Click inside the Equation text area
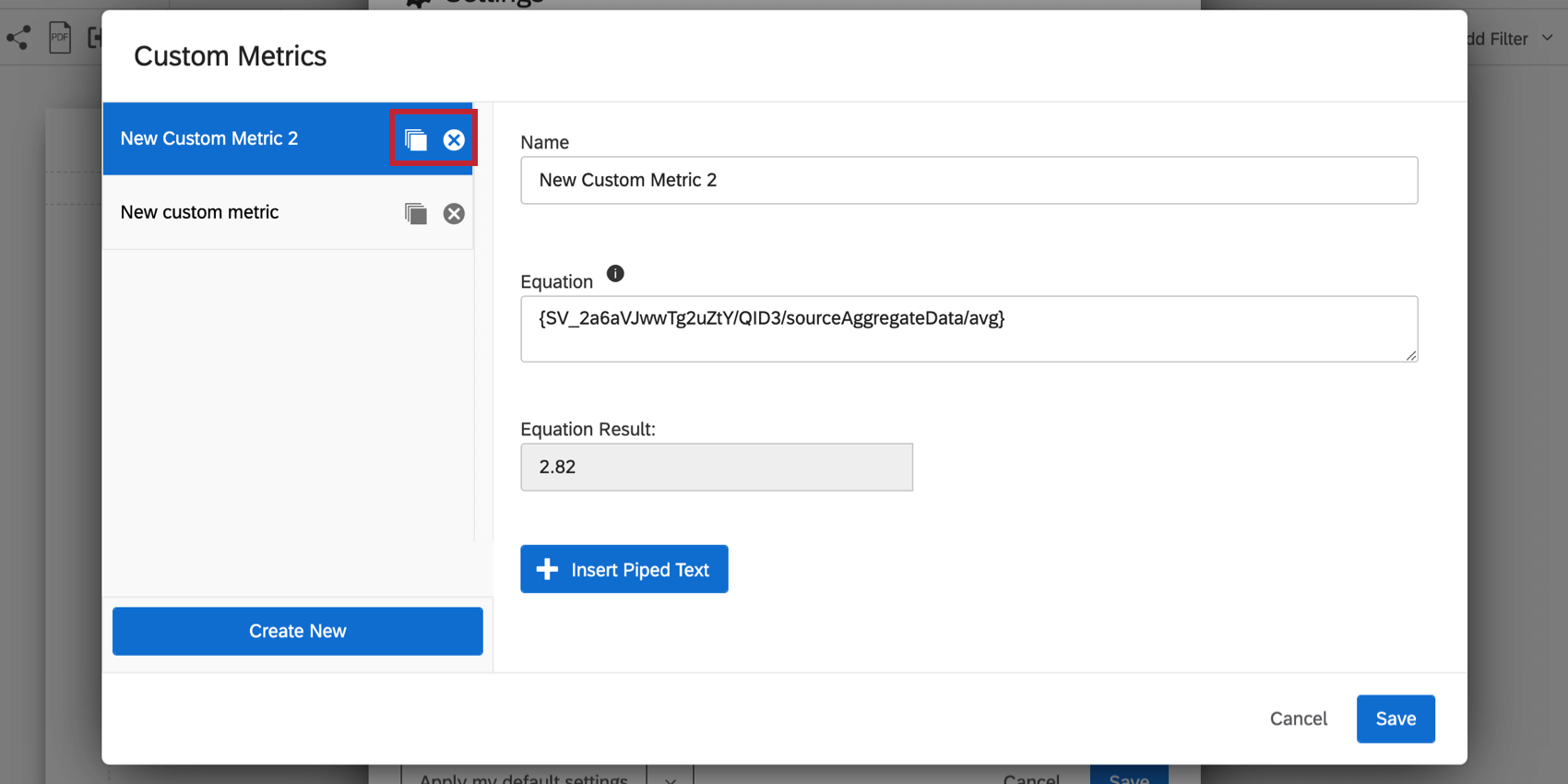Screen dimensions: 1568x784 969,328
